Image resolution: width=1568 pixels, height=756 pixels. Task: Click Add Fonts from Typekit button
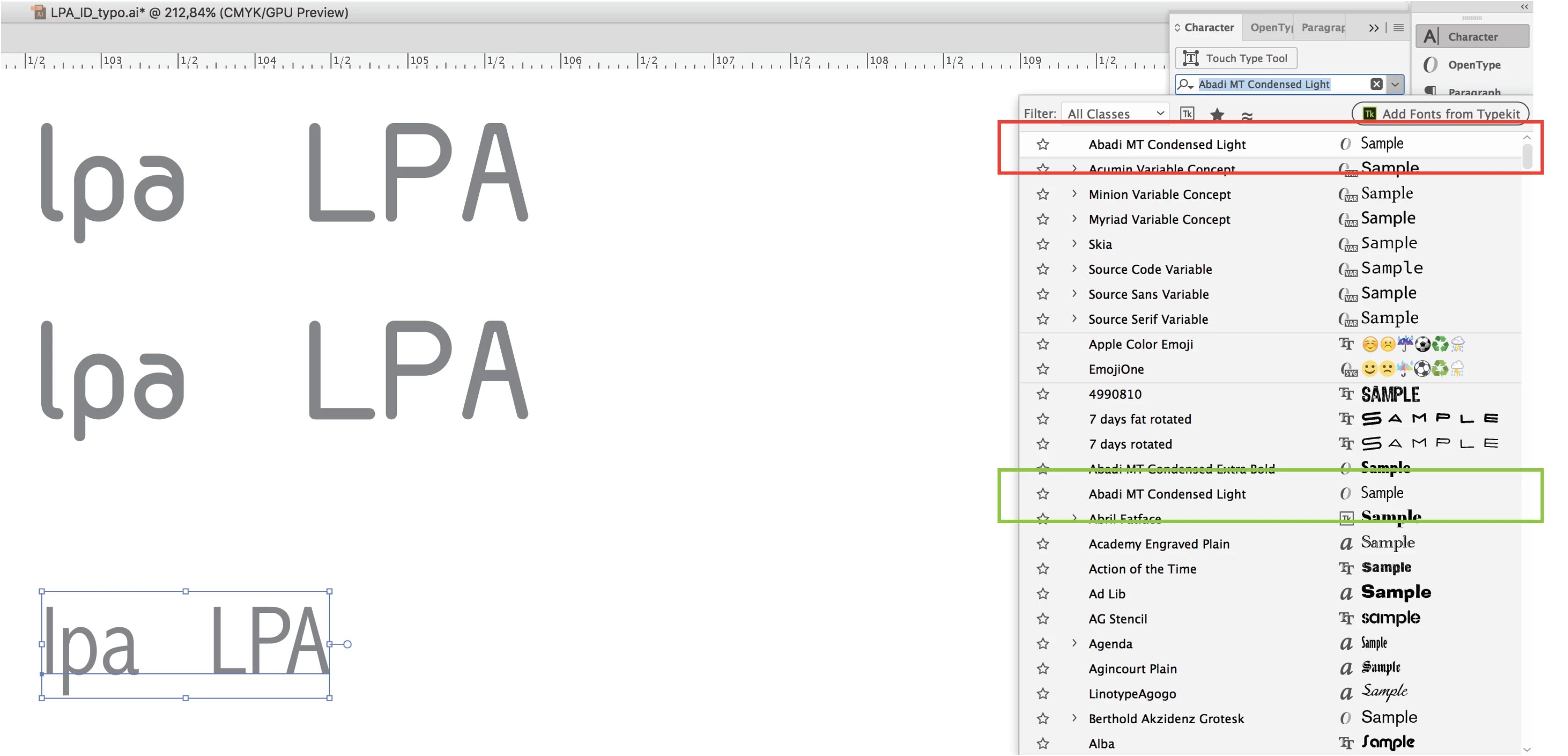tap(1440, 114)
